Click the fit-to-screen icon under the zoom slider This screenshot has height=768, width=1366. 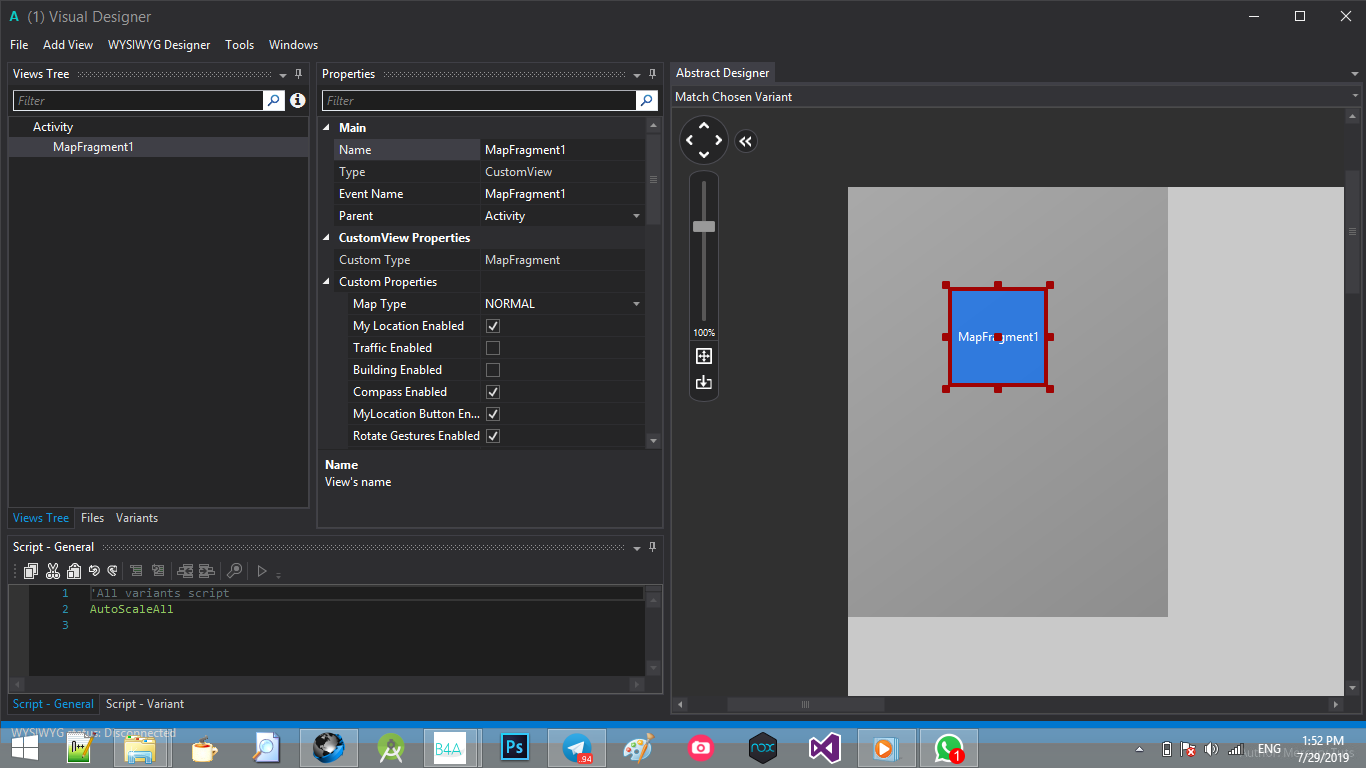point(704,356)
